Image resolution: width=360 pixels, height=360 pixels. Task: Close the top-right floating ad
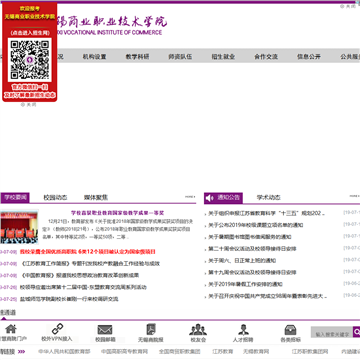pos(348,6)
